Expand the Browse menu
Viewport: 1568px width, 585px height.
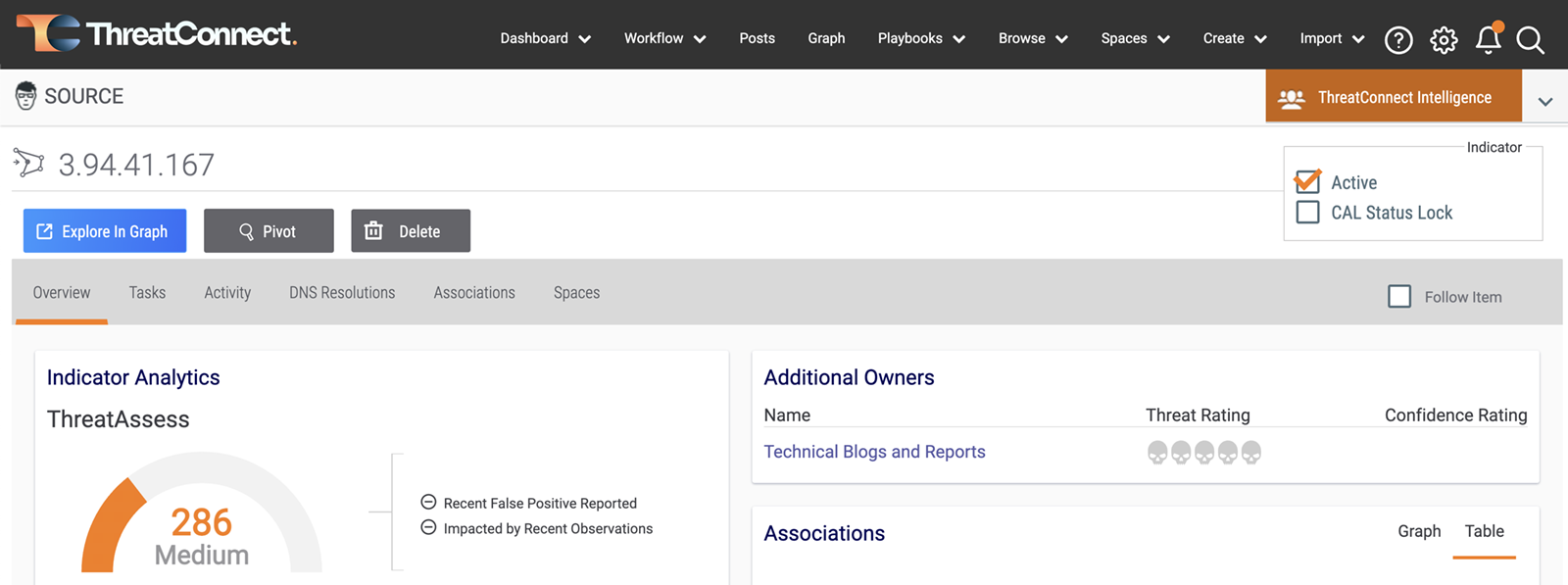[1034, 38]
